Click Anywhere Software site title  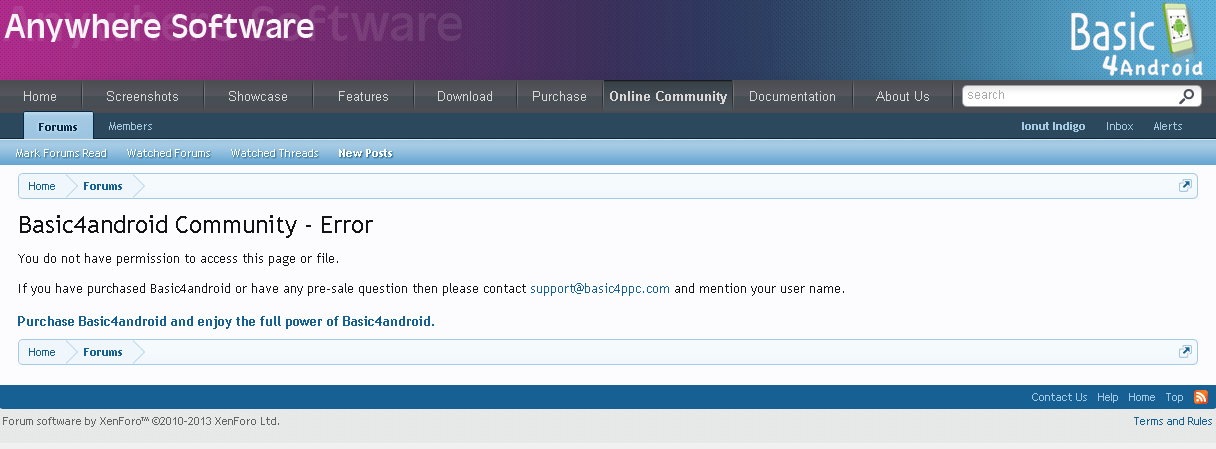pos(160,26)
